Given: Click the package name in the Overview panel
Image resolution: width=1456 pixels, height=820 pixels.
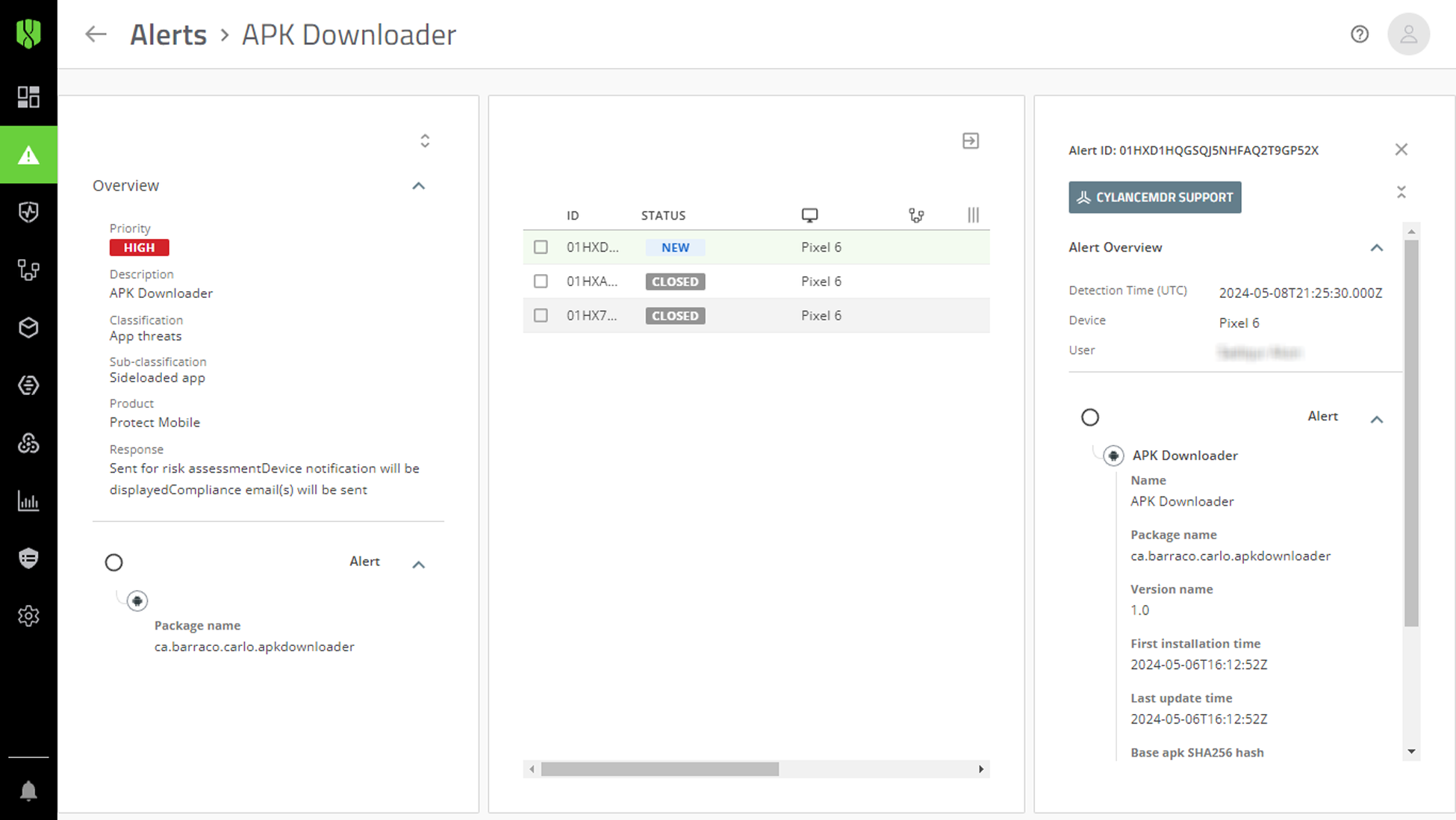Looking at the screenshot, I should 255,647.
